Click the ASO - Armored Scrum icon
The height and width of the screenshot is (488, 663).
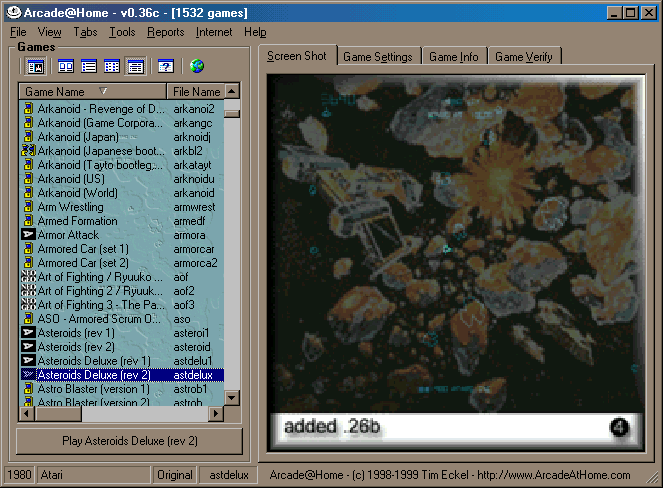28,318
